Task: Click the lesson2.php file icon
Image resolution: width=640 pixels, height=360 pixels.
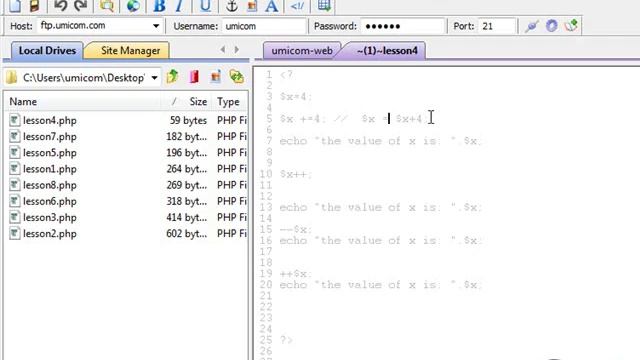Action: point(15,233)
